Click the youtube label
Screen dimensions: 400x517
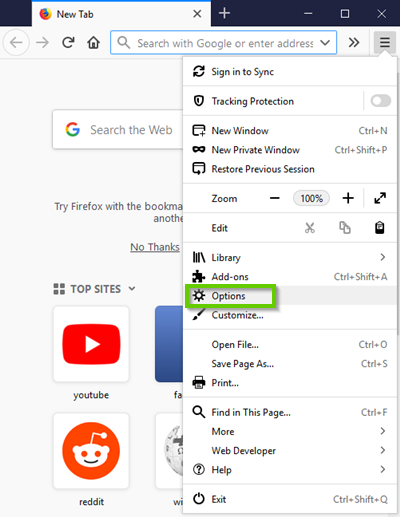click(91, 395)
